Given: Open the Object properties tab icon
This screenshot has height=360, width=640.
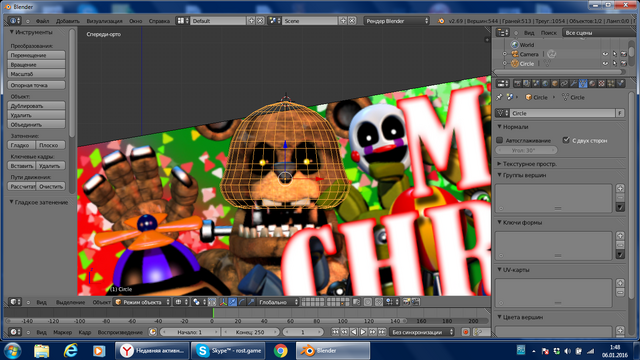Looking at the screenshot, I should (555, 84).
